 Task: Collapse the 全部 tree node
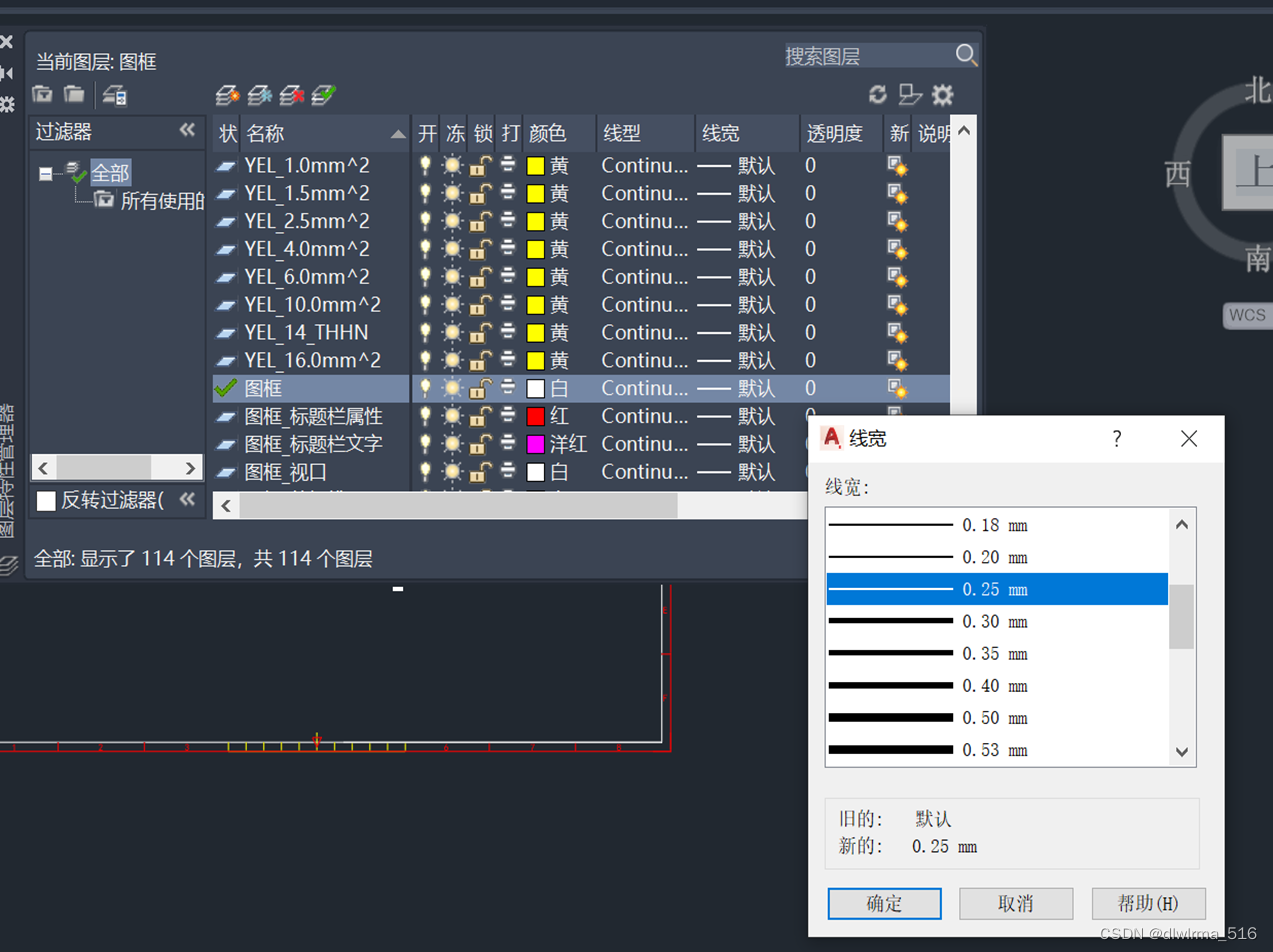tap(45, 174)
